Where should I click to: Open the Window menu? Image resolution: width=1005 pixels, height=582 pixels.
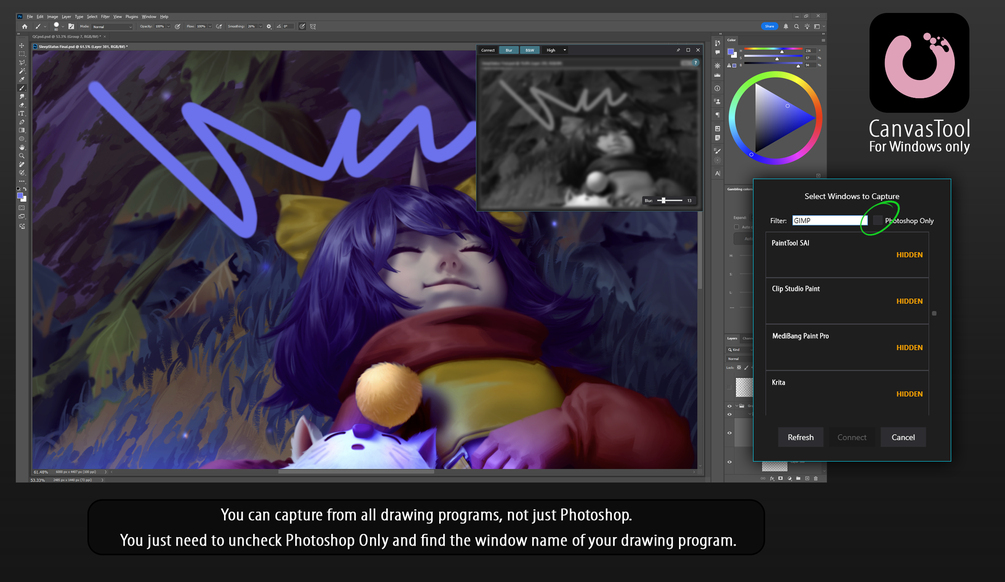point(149,17)
